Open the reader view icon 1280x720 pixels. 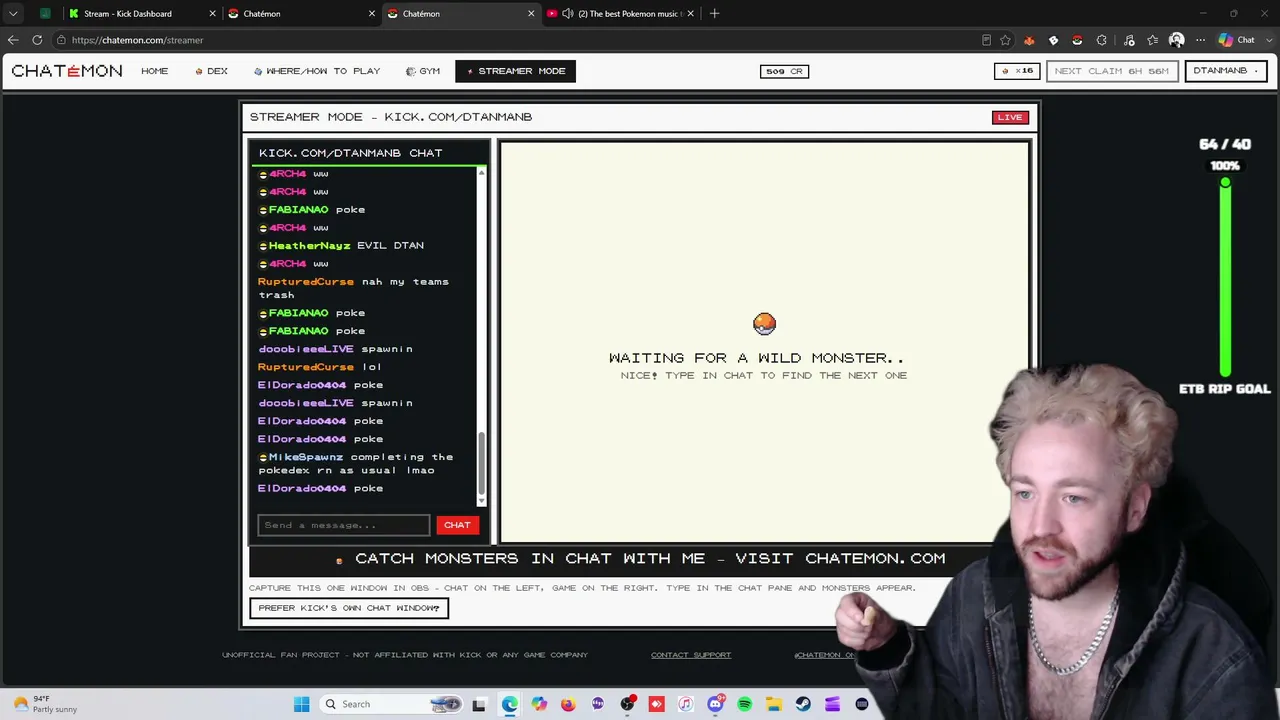[x=986, y=40]
